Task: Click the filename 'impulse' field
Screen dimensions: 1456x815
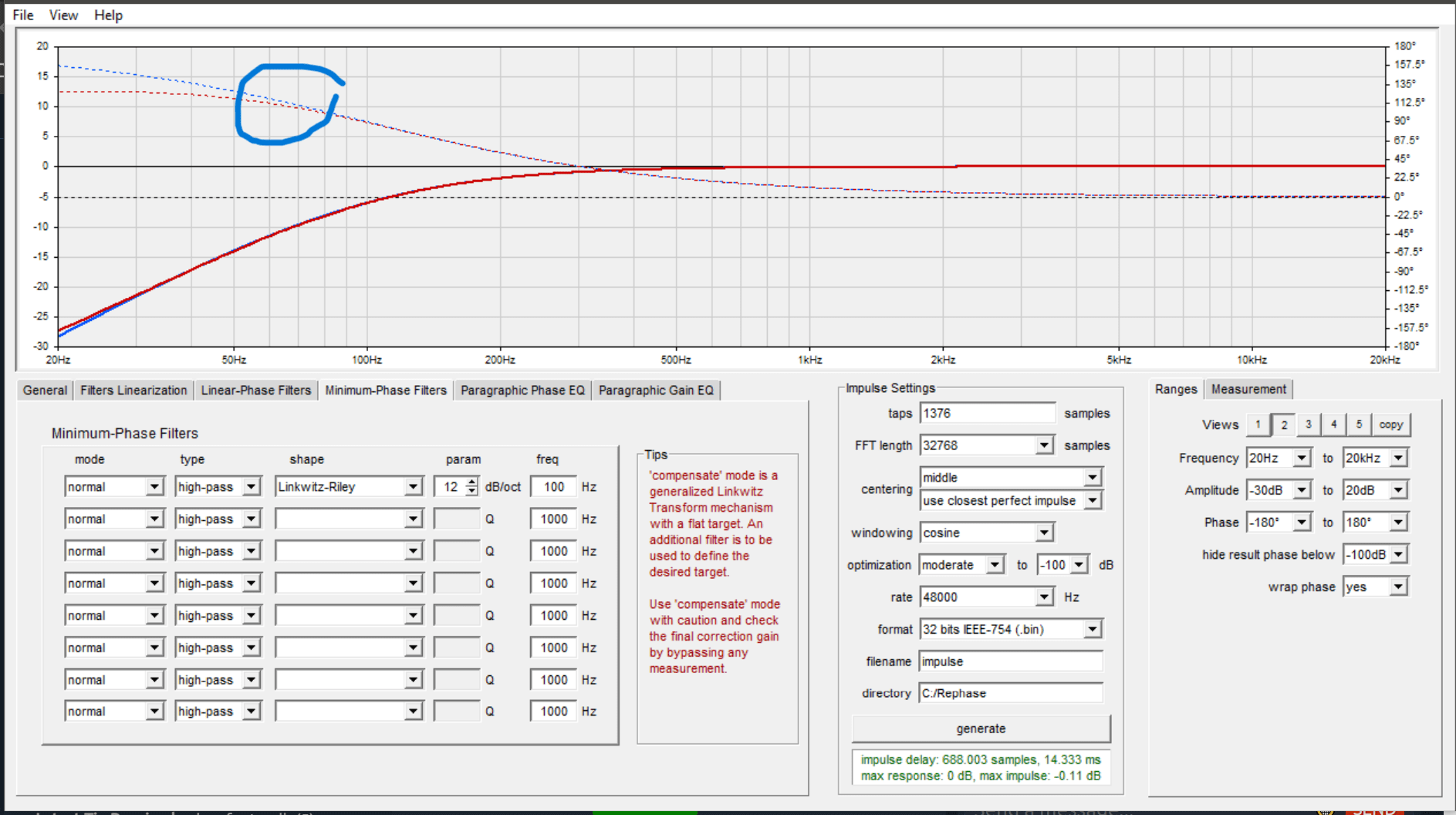Action: point(1011,661)
